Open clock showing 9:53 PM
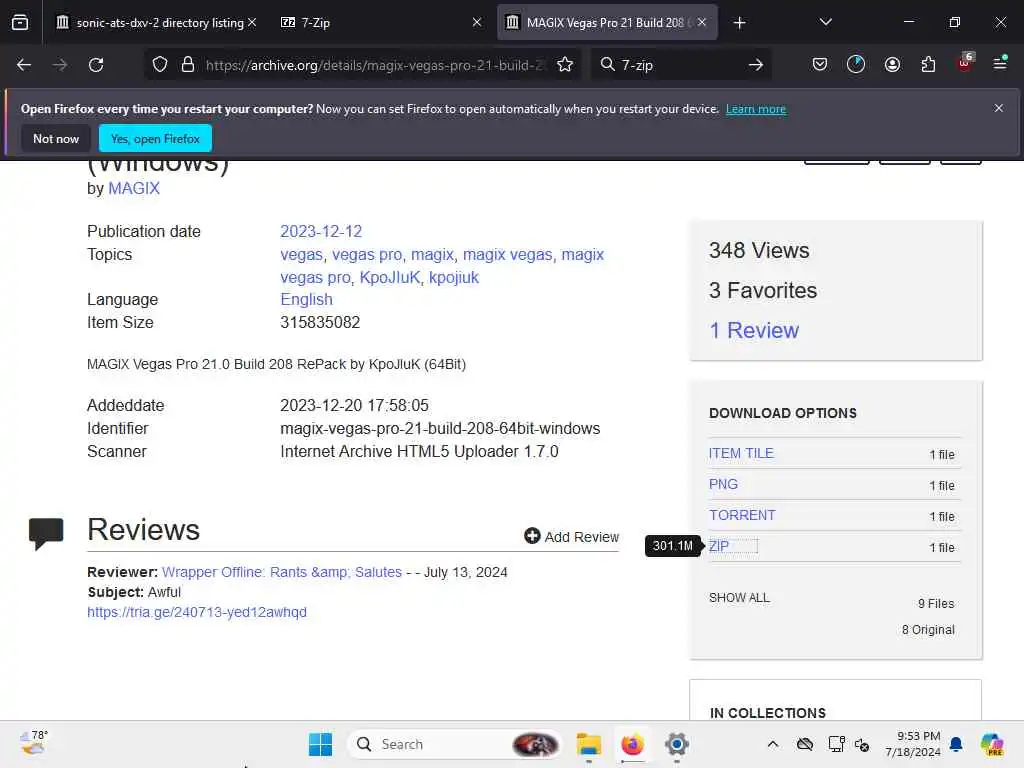This screenshot has height=768, width=1024. tap(912, 744)
